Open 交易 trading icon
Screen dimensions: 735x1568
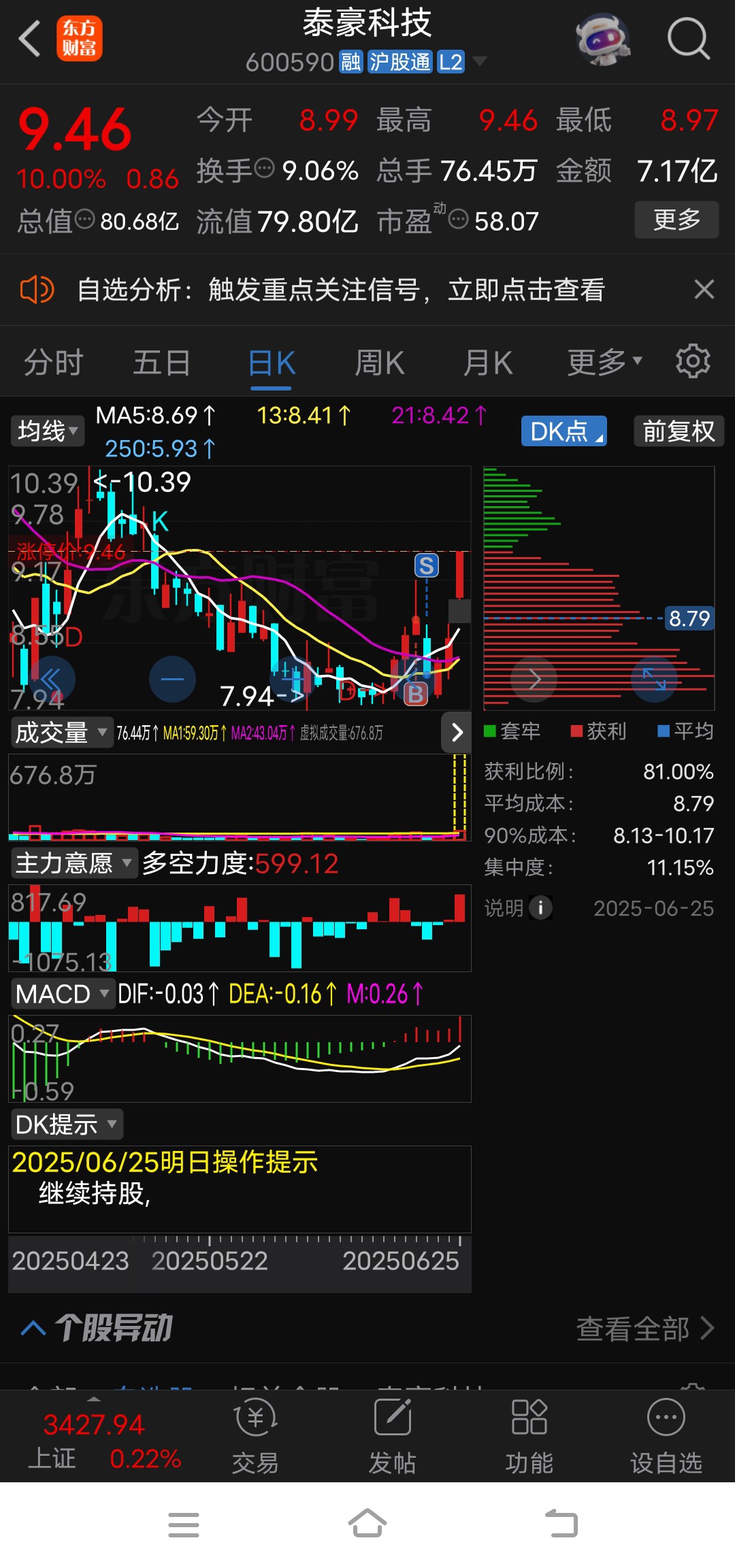pyautogui.click(x=255, y=1437)
